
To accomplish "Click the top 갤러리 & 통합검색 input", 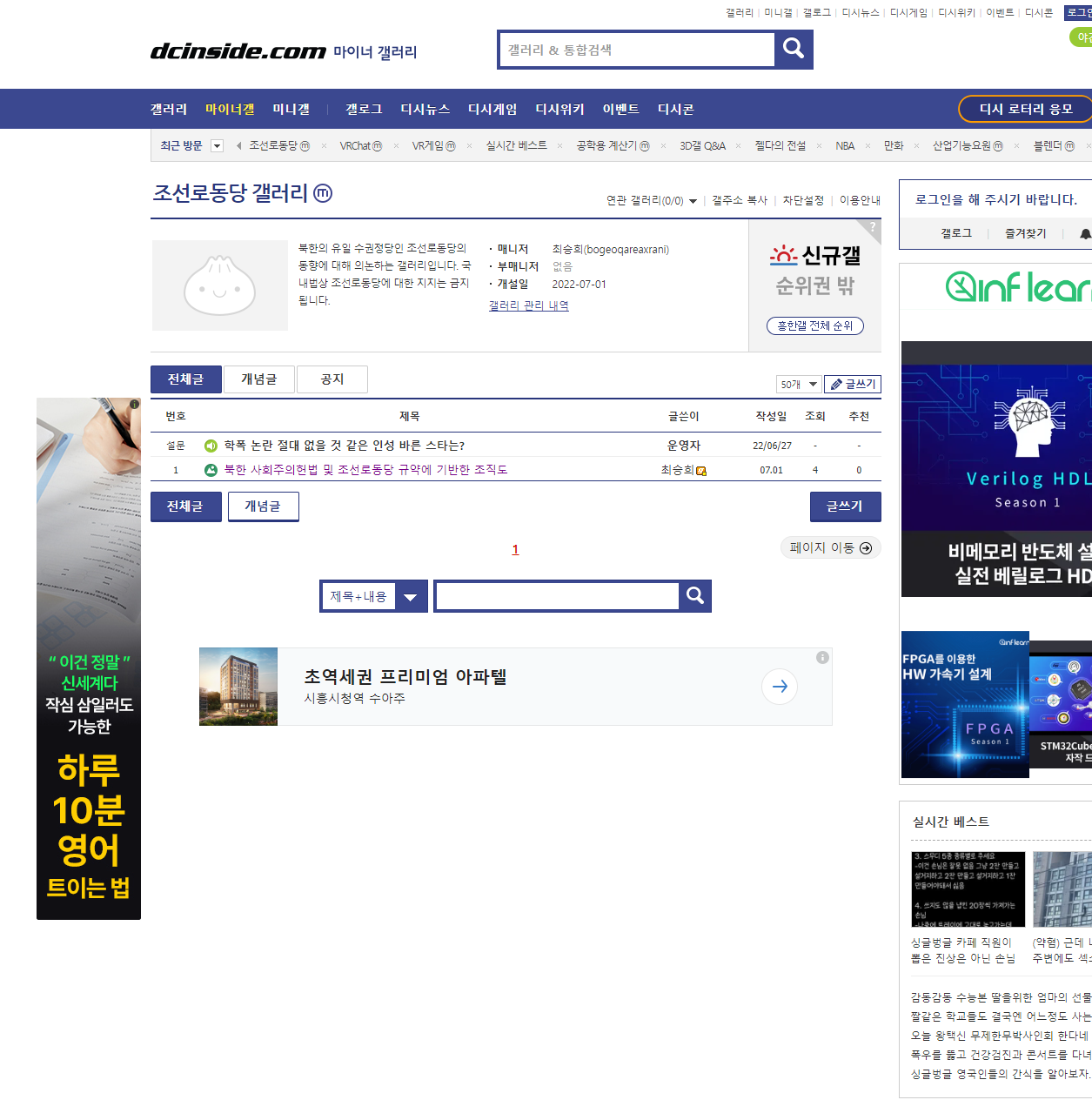I will coord(637,50).
